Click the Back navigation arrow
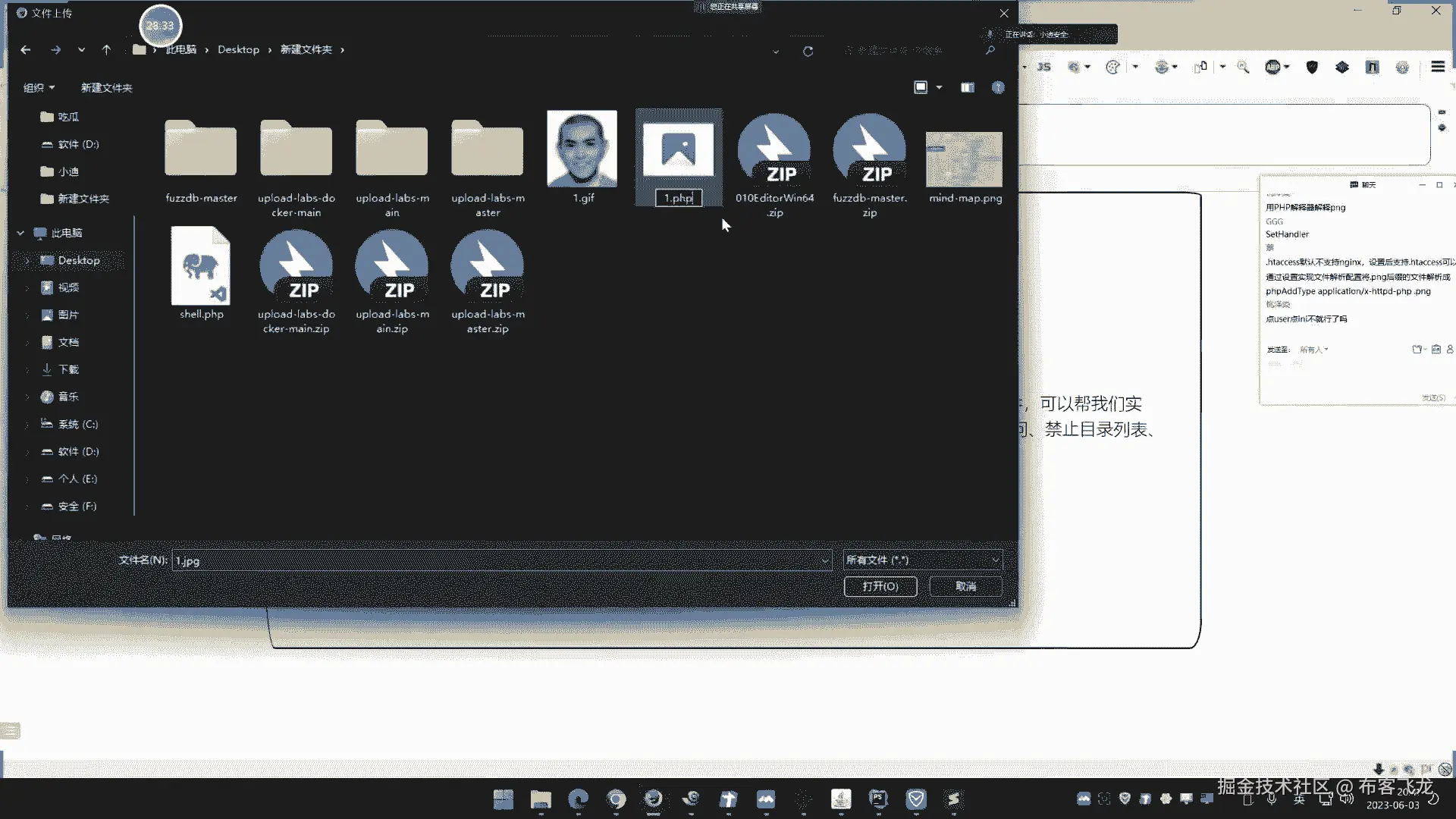This screenshot has width=1456, height=819. pos(26,50)
